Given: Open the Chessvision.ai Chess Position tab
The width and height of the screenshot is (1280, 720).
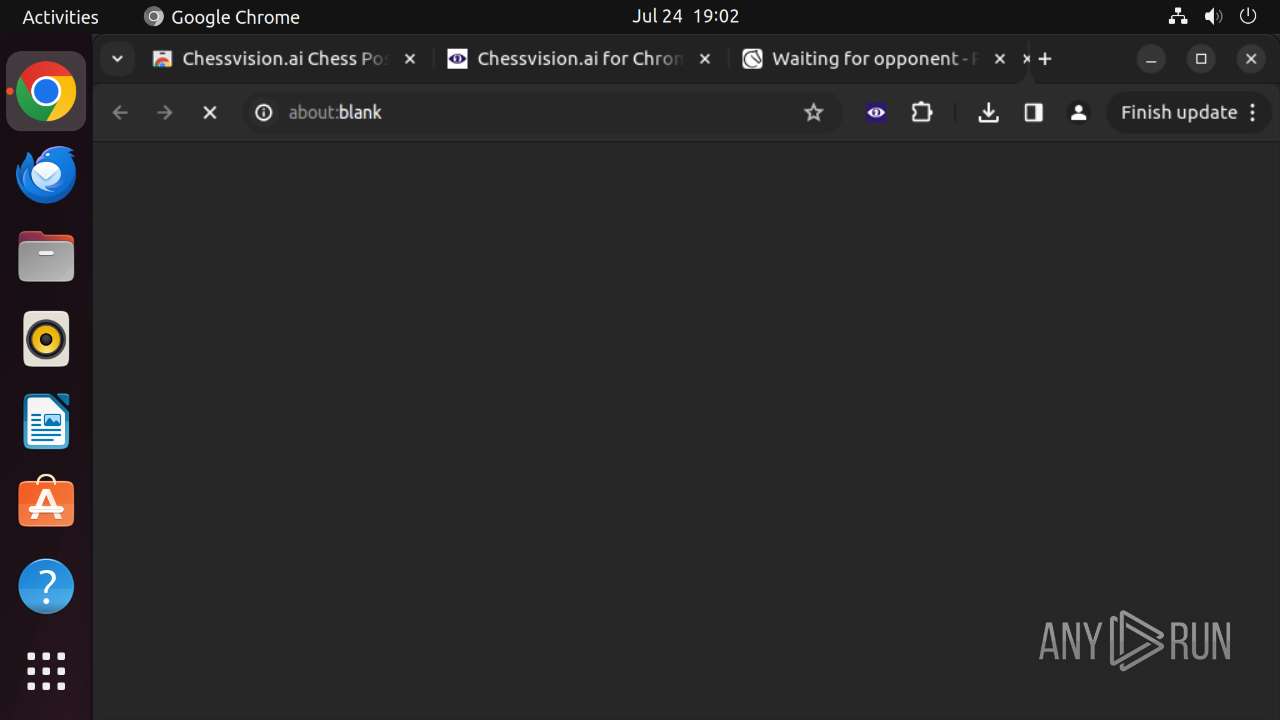Looking at the screenshot, I should tap(285, 59).
